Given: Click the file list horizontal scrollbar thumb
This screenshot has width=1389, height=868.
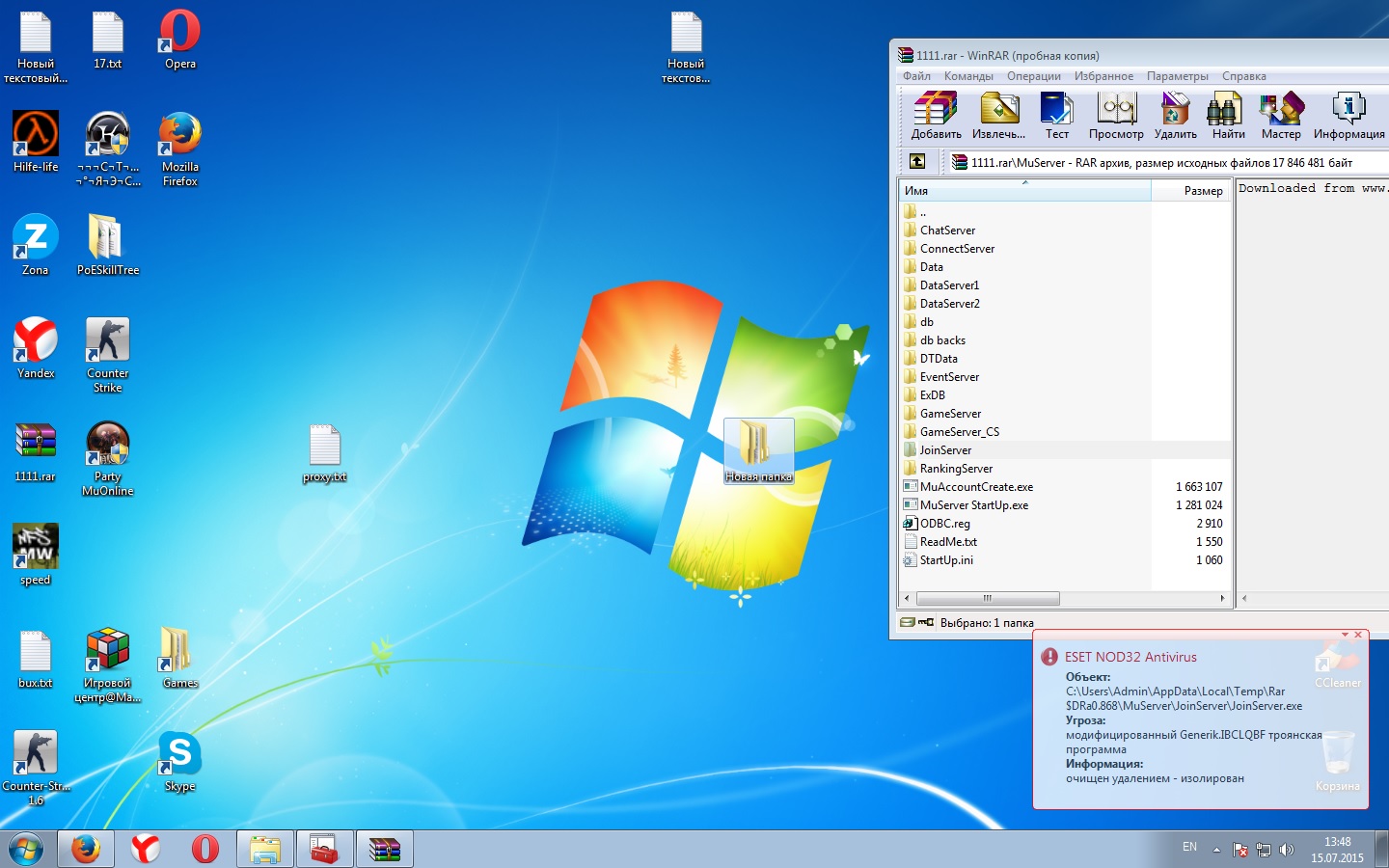Looking at the screenshot, I should point(987,598).
